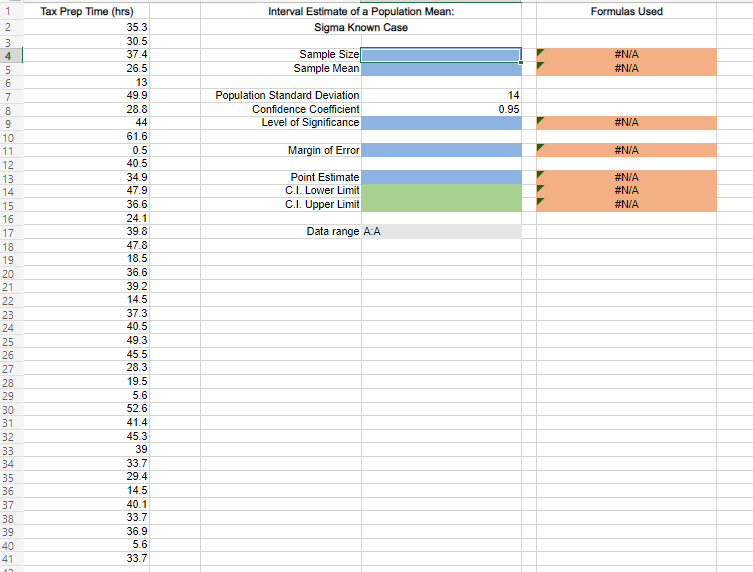The width and height of the screenshot is (753, 572).
Task: Click the Confidence Coefficient label cell
Action: click(281, 110)
